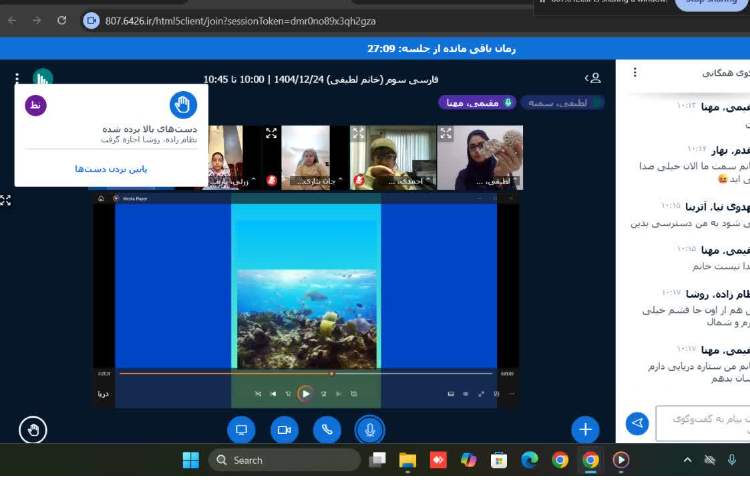Click the مقیمی، مهنا talking indicator pill

coord(477,103)
